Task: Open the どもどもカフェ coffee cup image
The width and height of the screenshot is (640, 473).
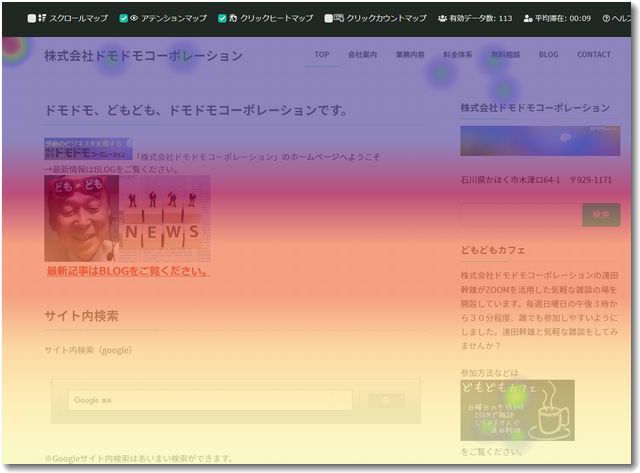Action: coord(518,410)
